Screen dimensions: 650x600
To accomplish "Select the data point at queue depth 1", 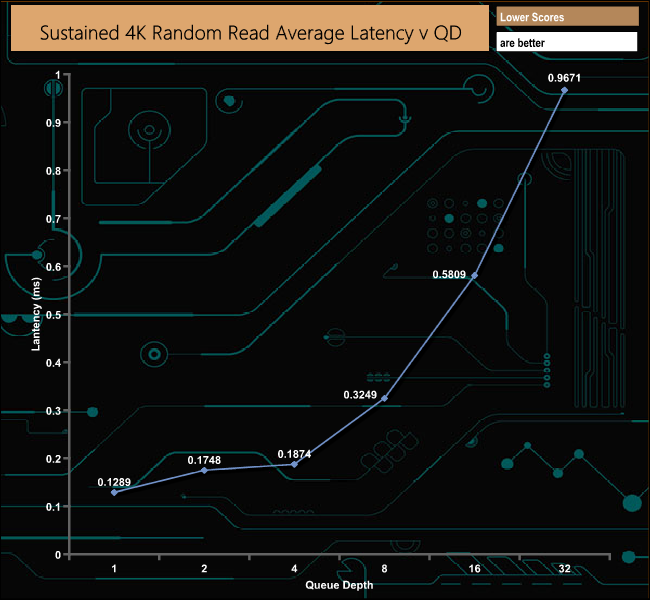I will [114, 492].
